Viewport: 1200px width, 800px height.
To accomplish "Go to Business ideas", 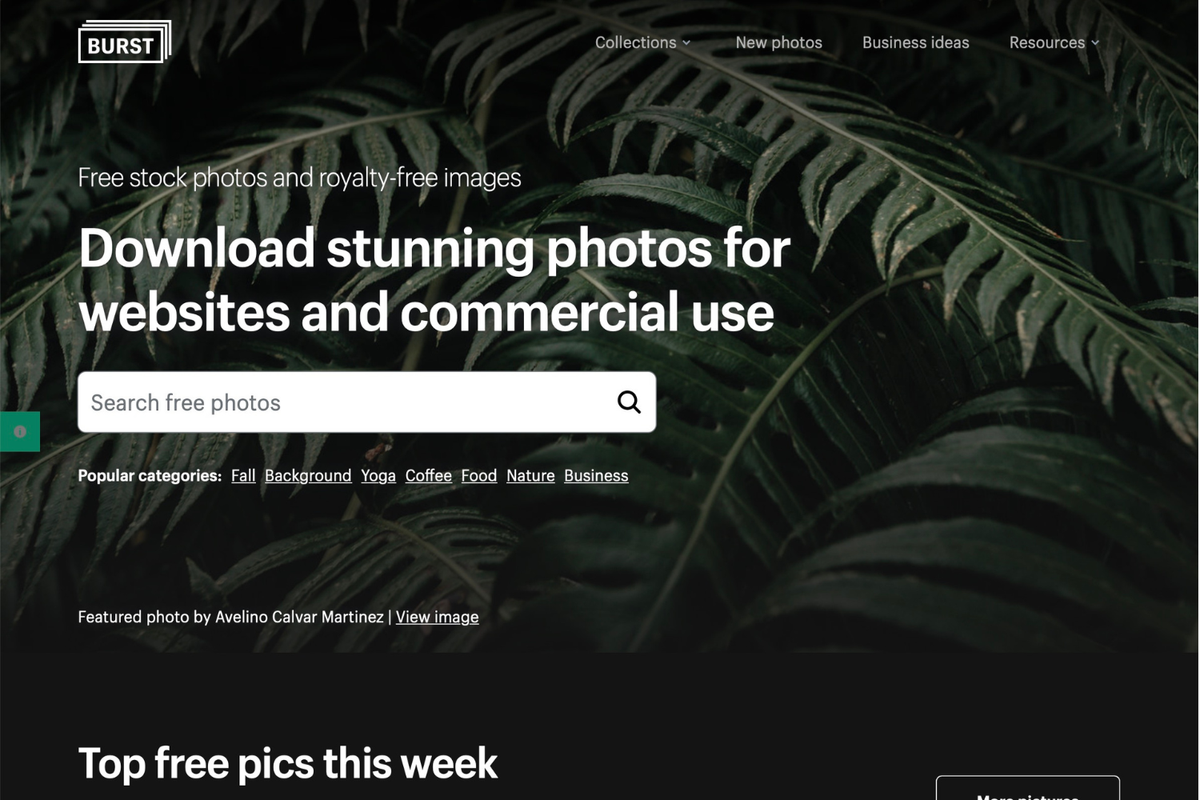I will tap(916, 42).
